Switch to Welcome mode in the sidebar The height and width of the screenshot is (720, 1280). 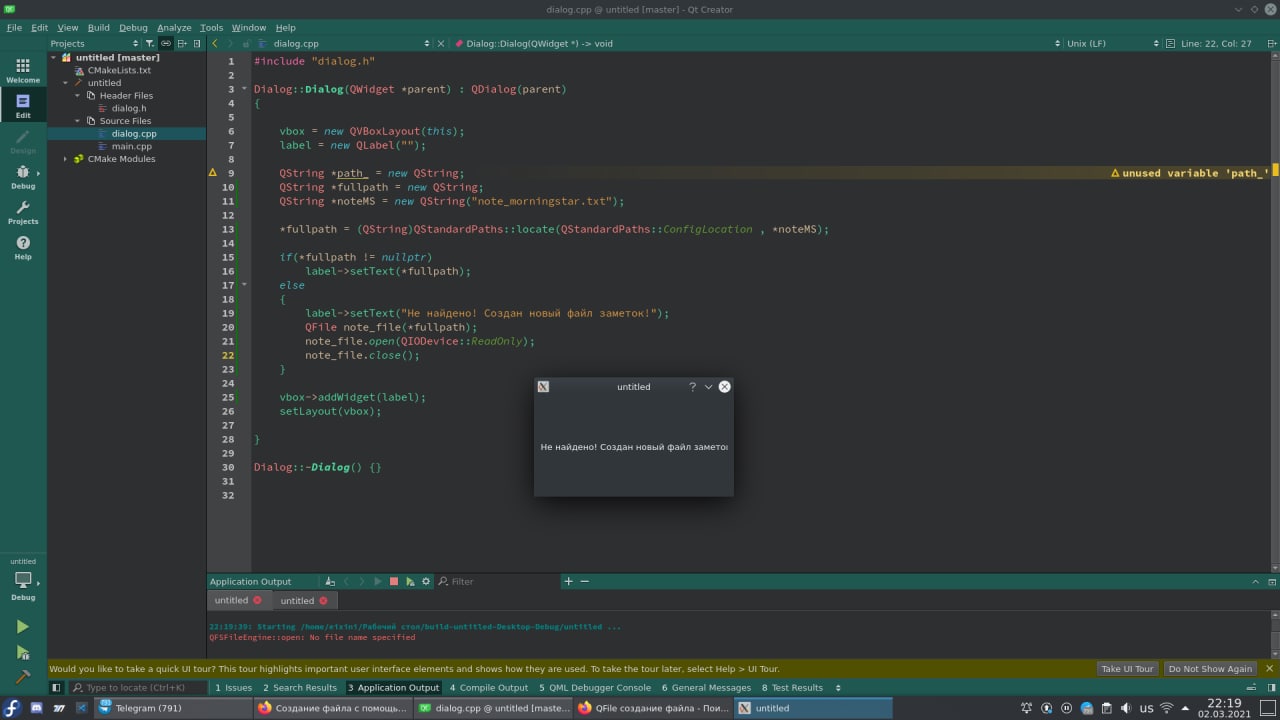click(x=22, y=70)
